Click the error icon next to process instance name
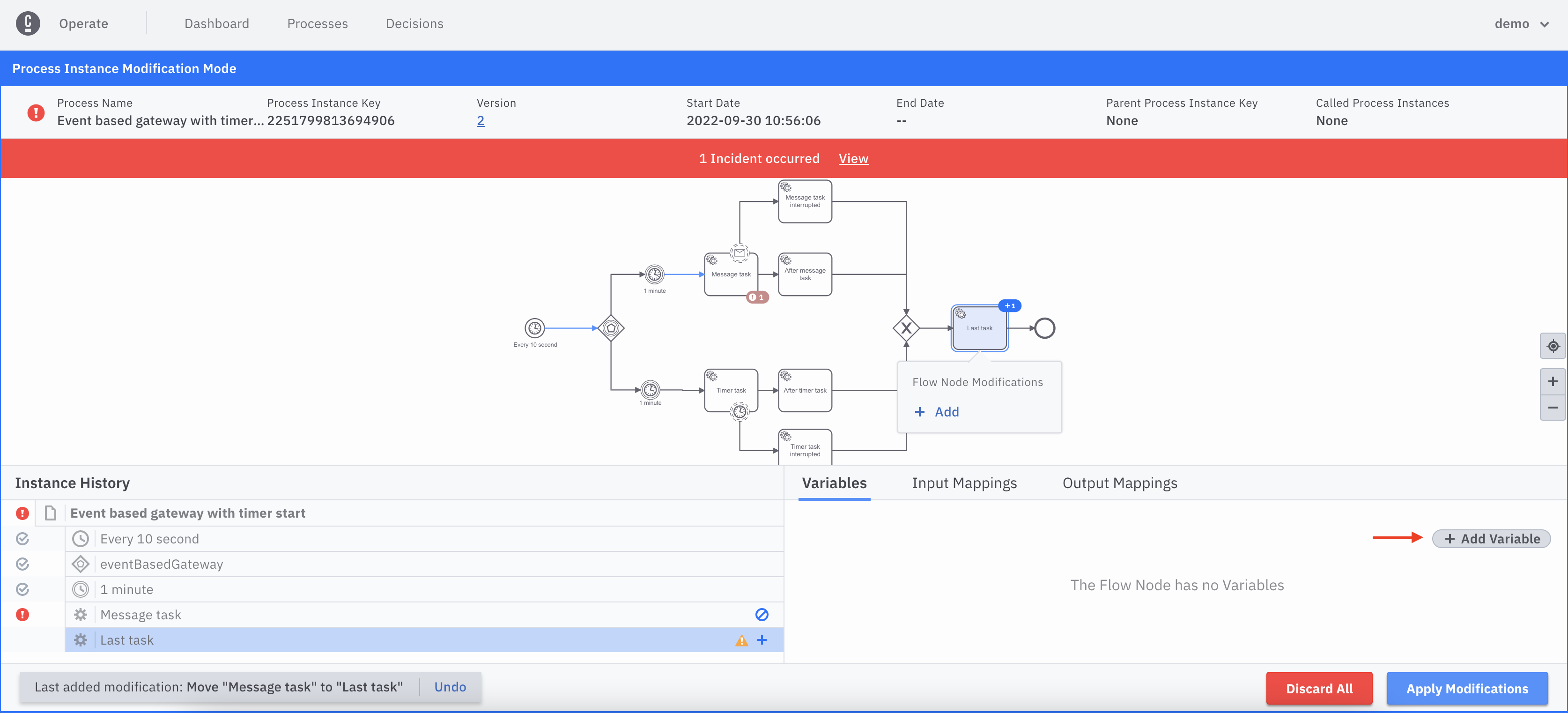This screenshot has height=713, width=1568. point(35,112)
